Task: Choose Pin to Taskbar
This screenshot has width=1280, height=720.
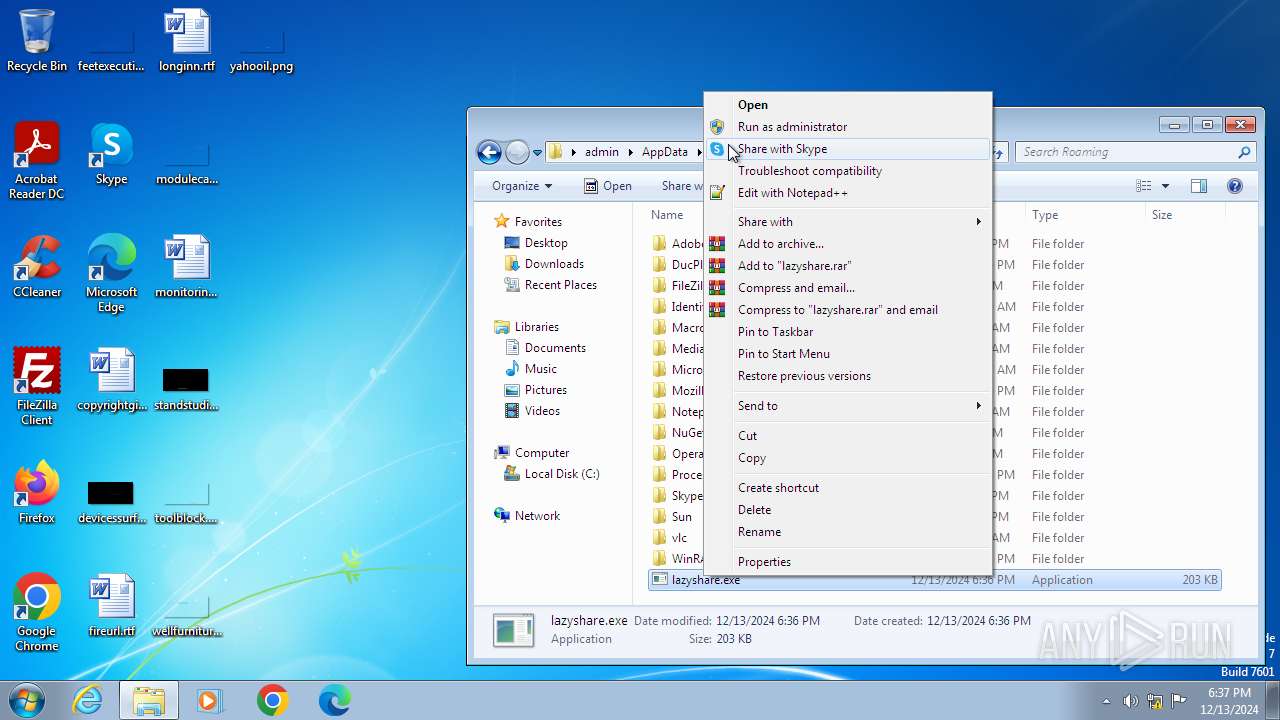Action: pos(848,332)
